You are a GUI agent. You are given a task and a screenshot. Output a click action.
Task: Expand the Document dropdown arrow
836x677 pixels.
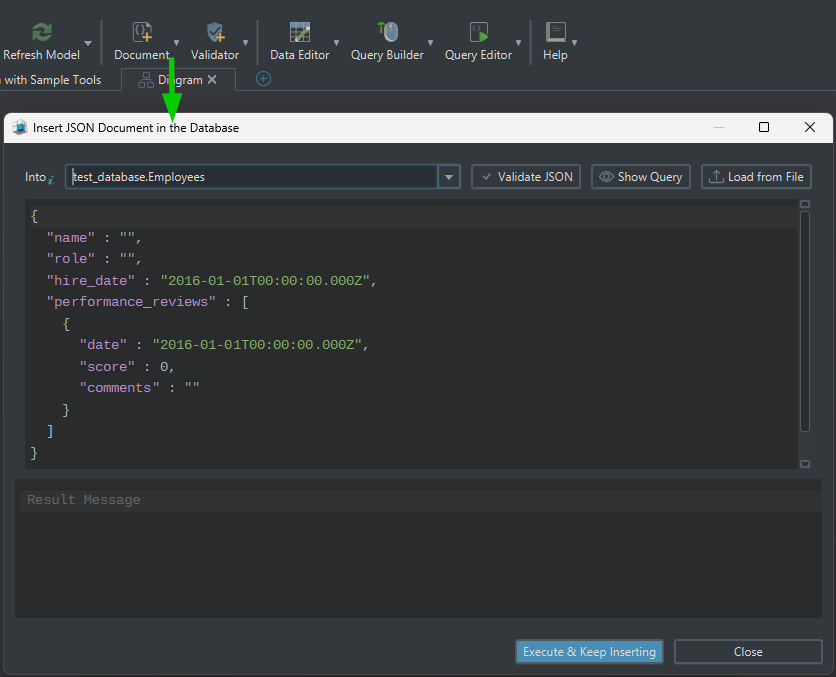coord(176,43)
